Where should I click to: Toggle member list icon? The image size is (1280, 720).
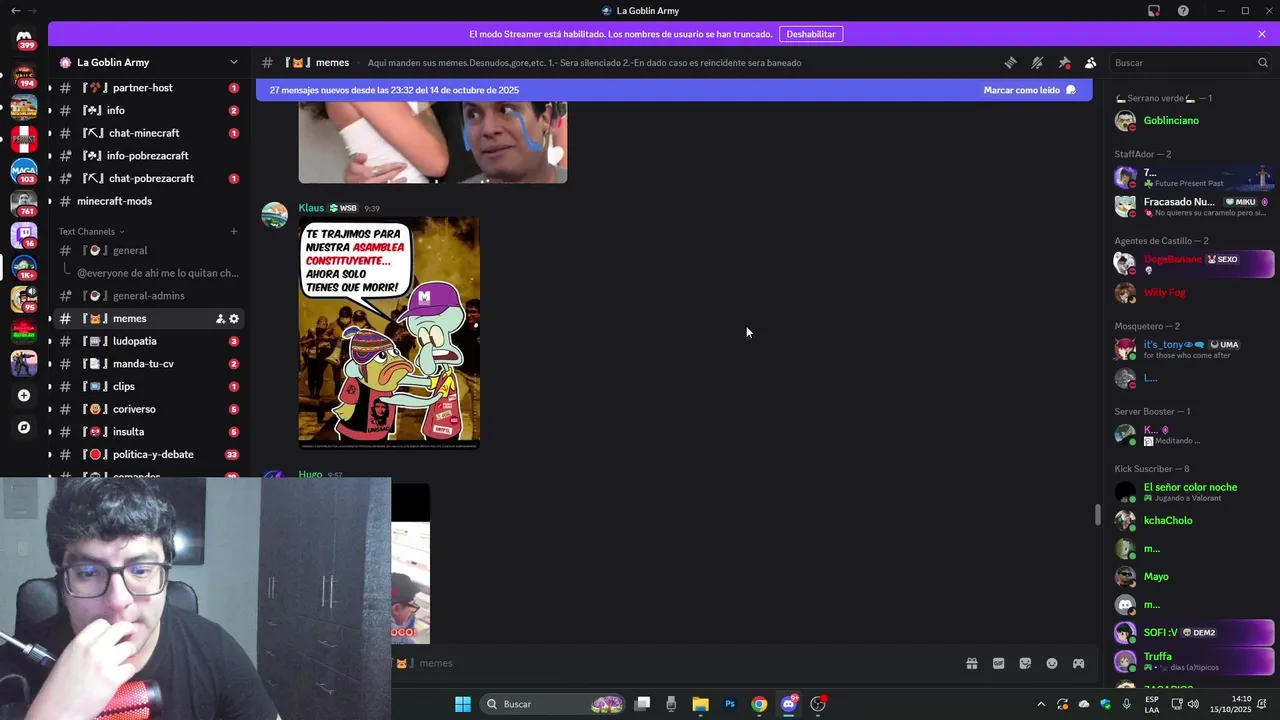1091,62
